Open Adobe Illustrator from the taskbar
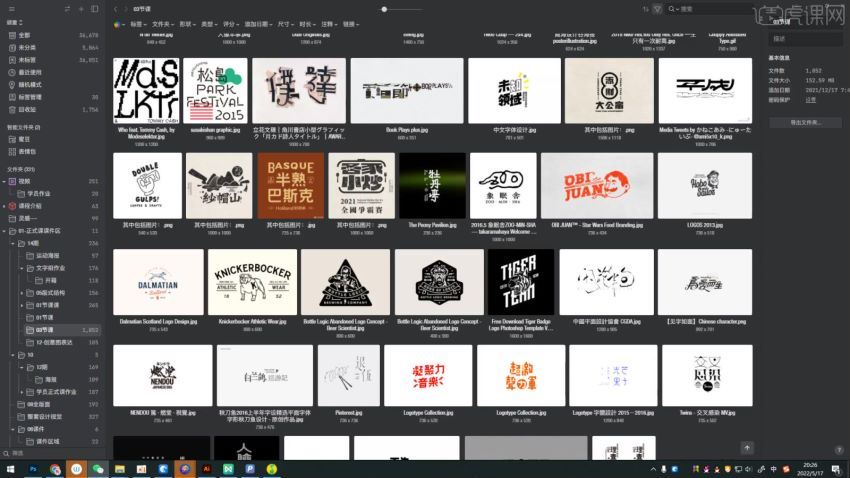 click(207, 469)
